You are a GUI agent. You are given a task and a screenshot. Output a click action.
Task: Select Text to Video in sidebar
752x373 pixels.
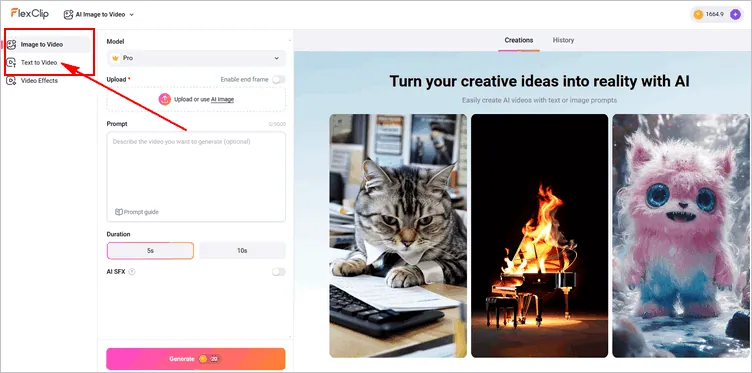point(39,62)
